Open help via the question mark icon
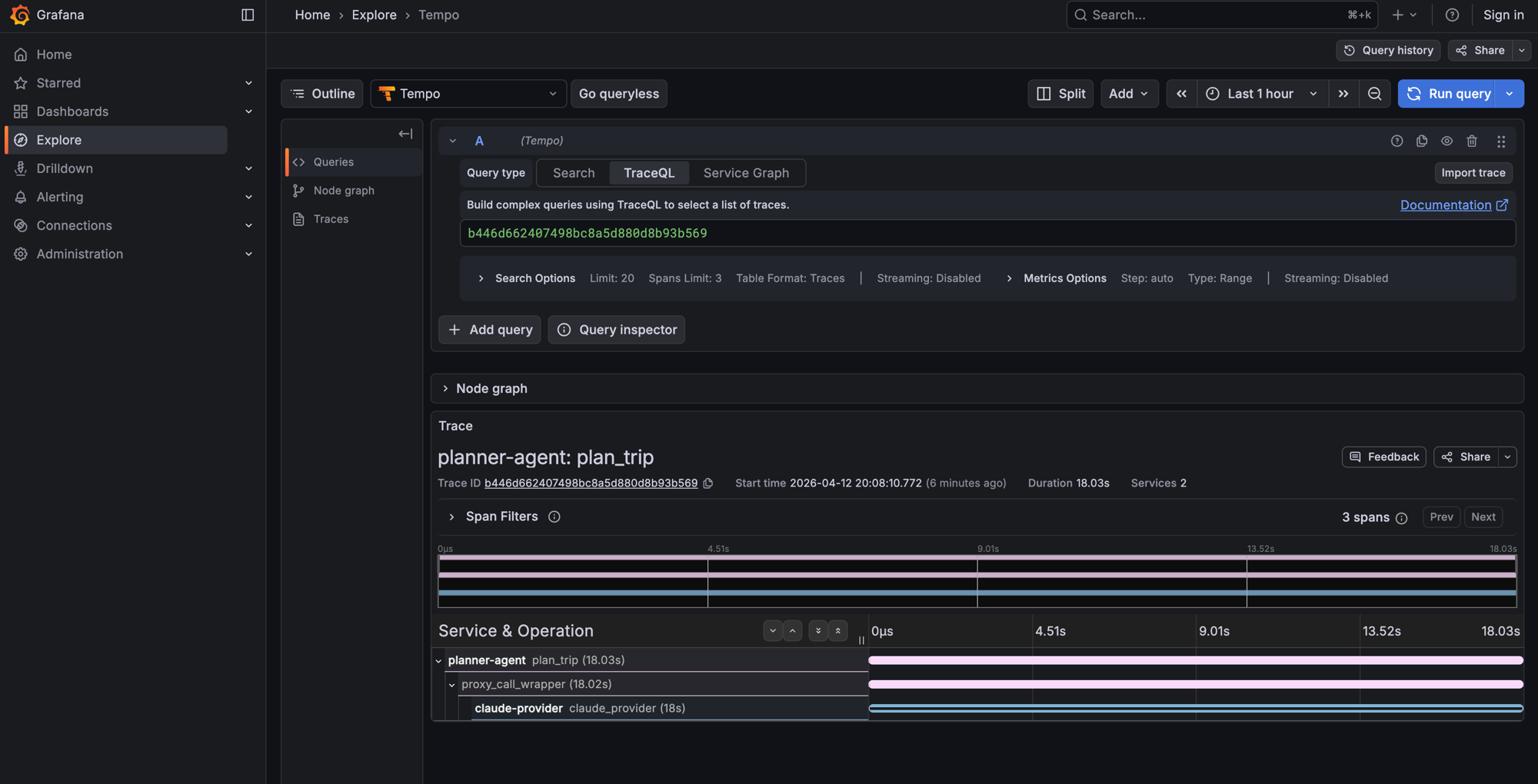Viewport: 1538px width, 784px height. (1452, 15)
